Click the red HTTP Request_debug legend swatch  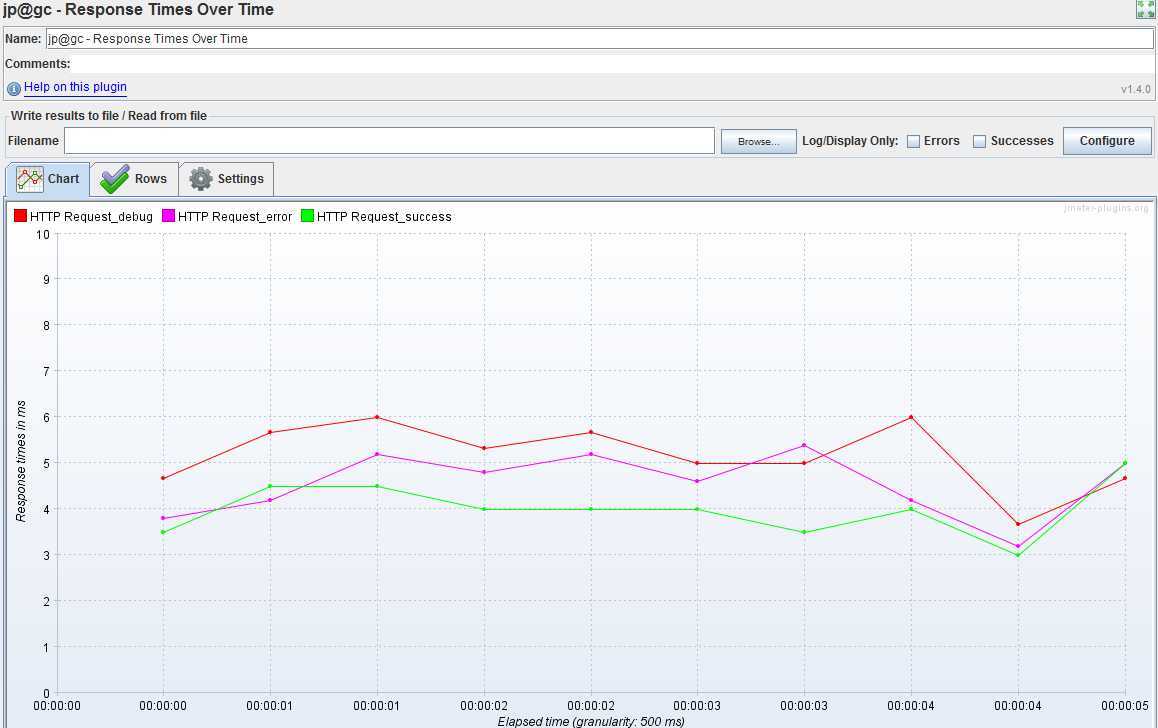[x=21, y=216]
